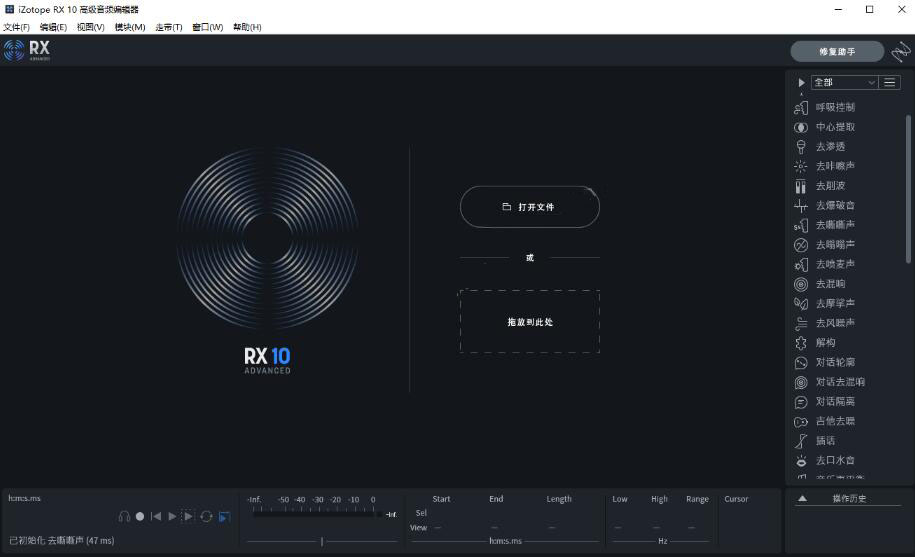
Task: Click the 去嗡嗡声 de-hum module
Action: [834, 245]
